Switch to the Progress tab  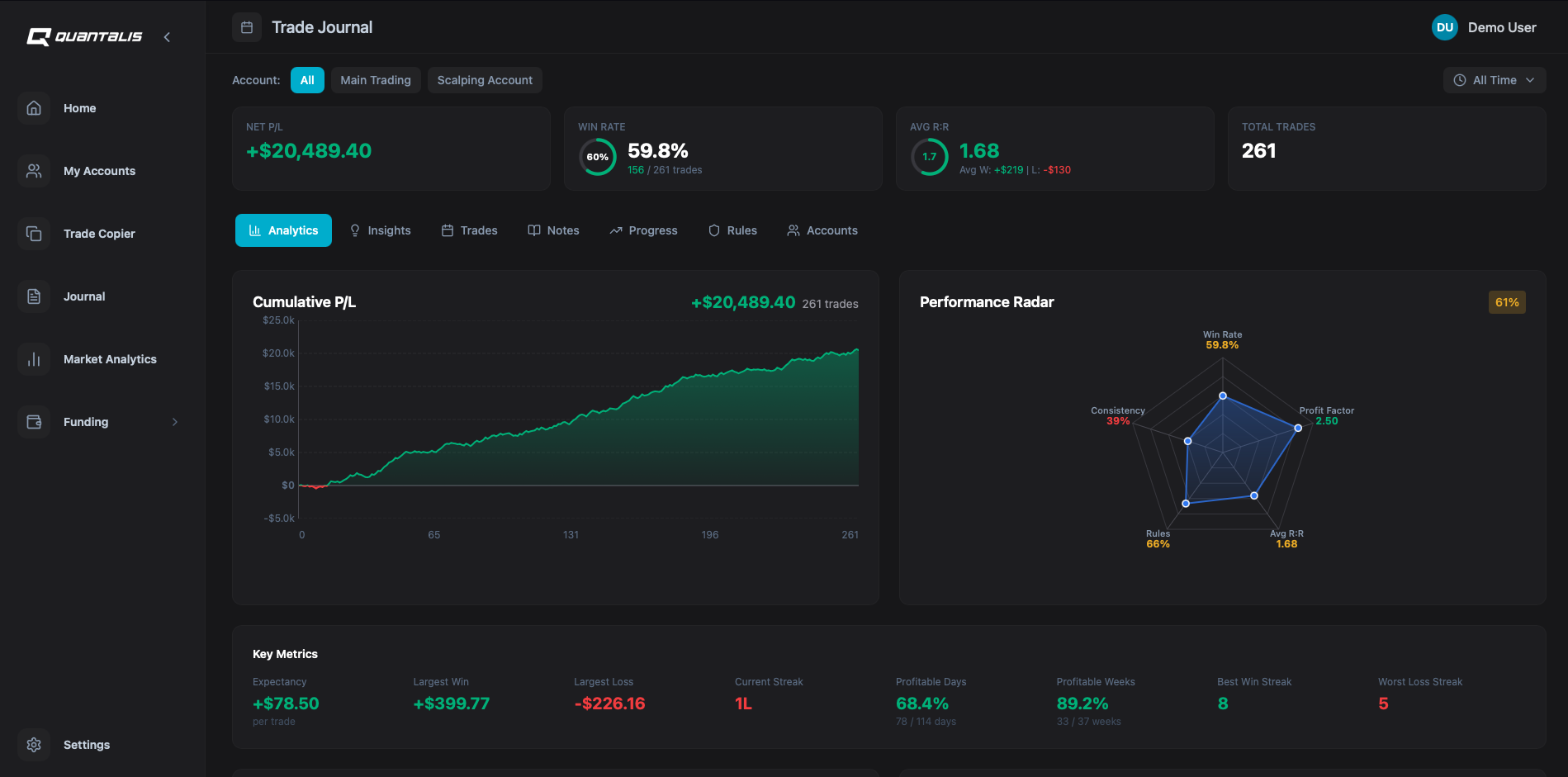point(643,230)
